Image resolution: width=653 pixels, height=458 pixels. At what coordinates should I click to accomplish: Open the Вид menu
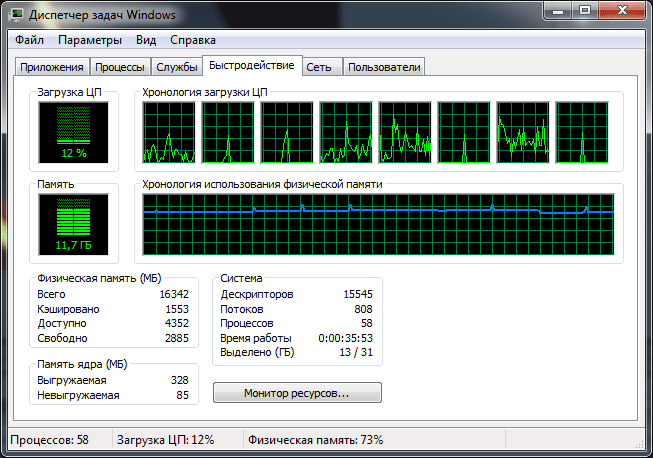point(146,40)
